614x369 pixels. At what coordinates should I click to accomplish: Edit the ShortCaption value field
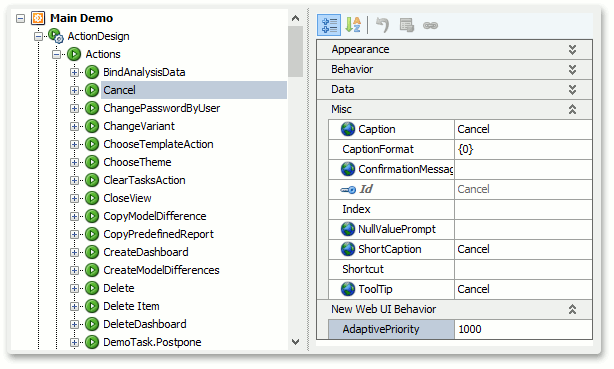[x=523, y=249]
